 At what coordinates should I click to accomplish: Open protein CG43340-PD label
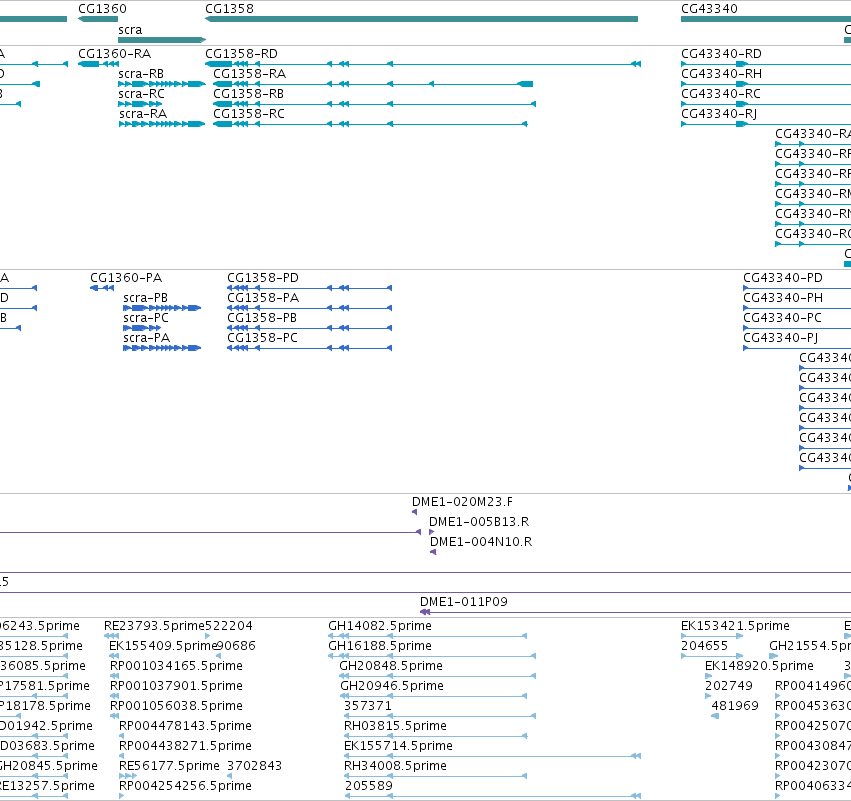click(783, 278)
